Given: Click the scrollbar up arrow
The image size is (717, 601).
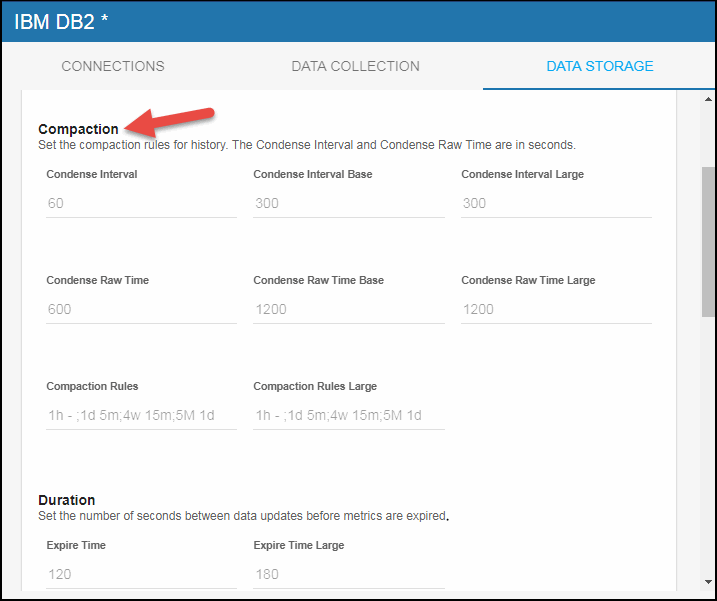Looking at the screenshot, I should (x=708, y=100).
